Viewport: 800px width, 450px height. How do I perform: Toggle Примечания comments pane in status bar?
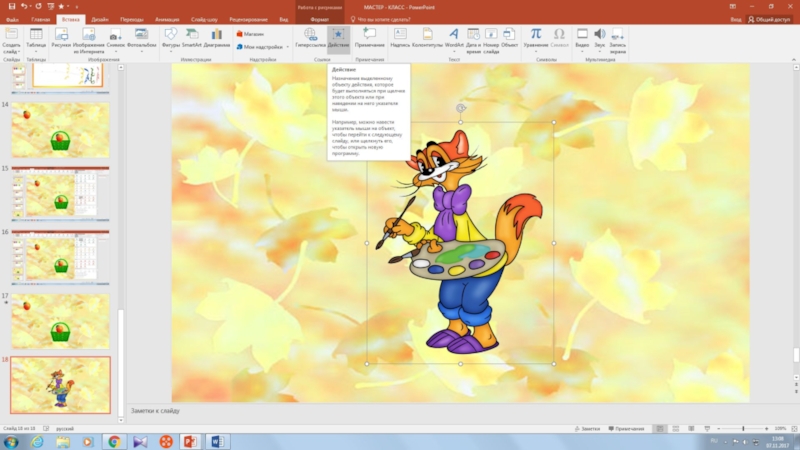pos(628,428)
